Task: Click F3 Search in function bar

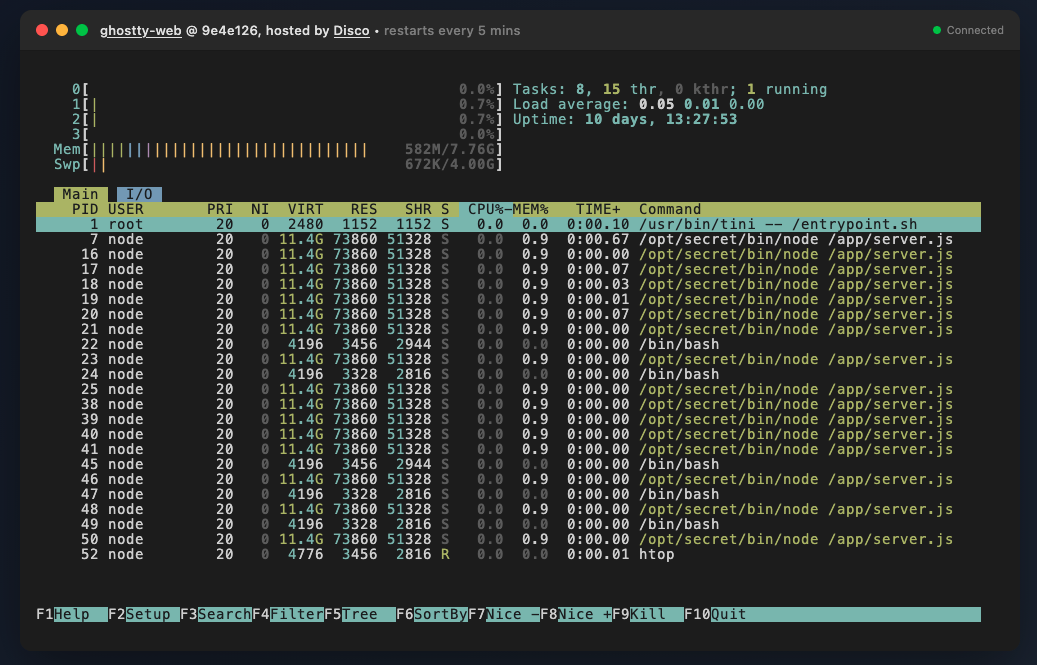Action: pos(216,614)
